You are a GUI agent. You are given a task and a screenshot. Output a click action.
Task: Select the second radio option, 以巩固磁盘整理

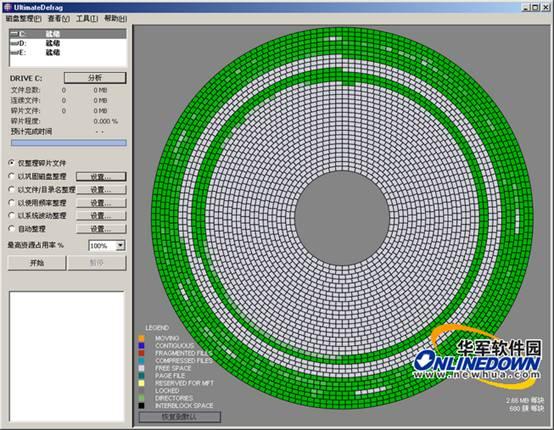click(12, 176)
